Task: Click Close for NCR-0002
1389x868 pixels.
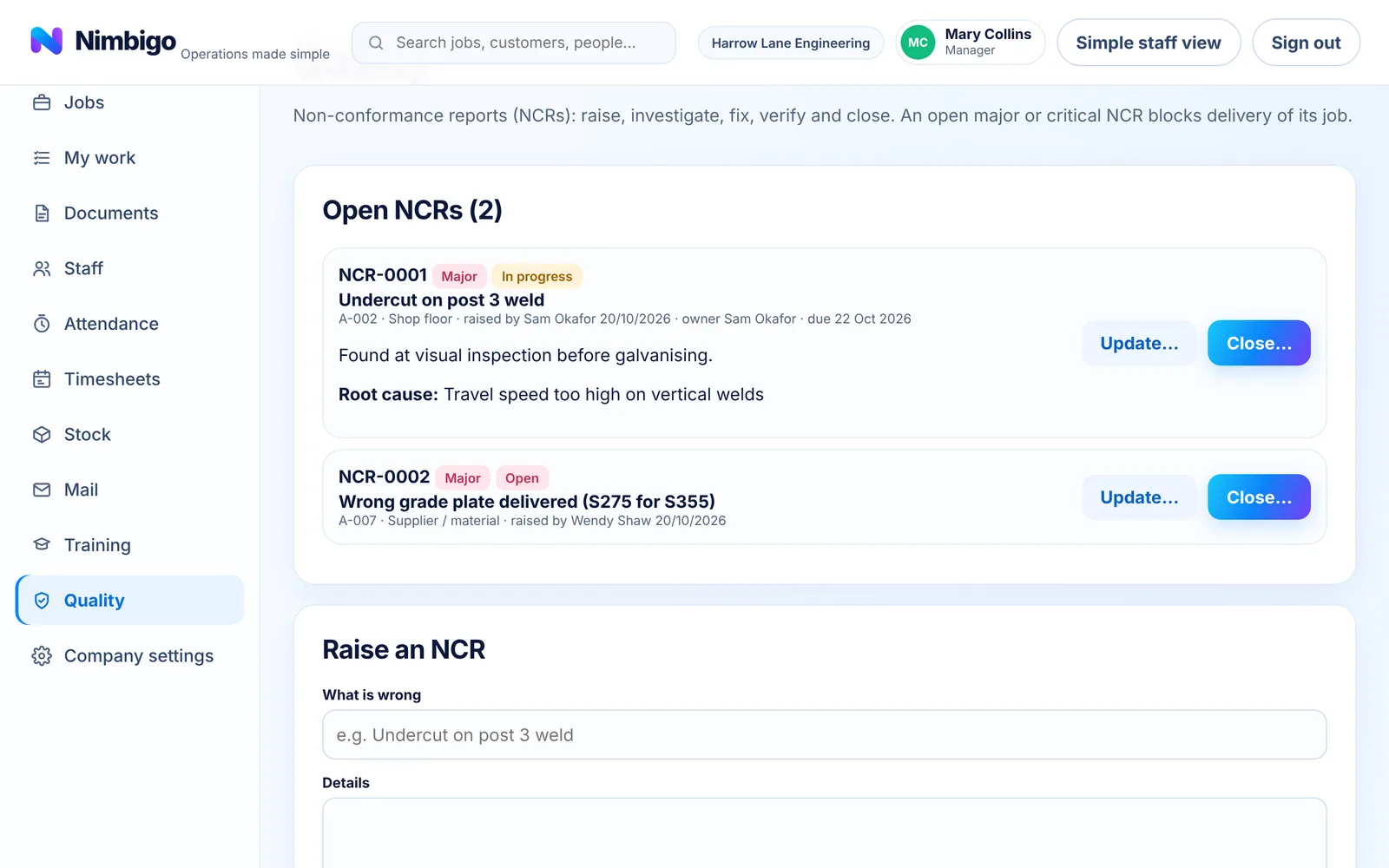Action: coord(1259,497)
